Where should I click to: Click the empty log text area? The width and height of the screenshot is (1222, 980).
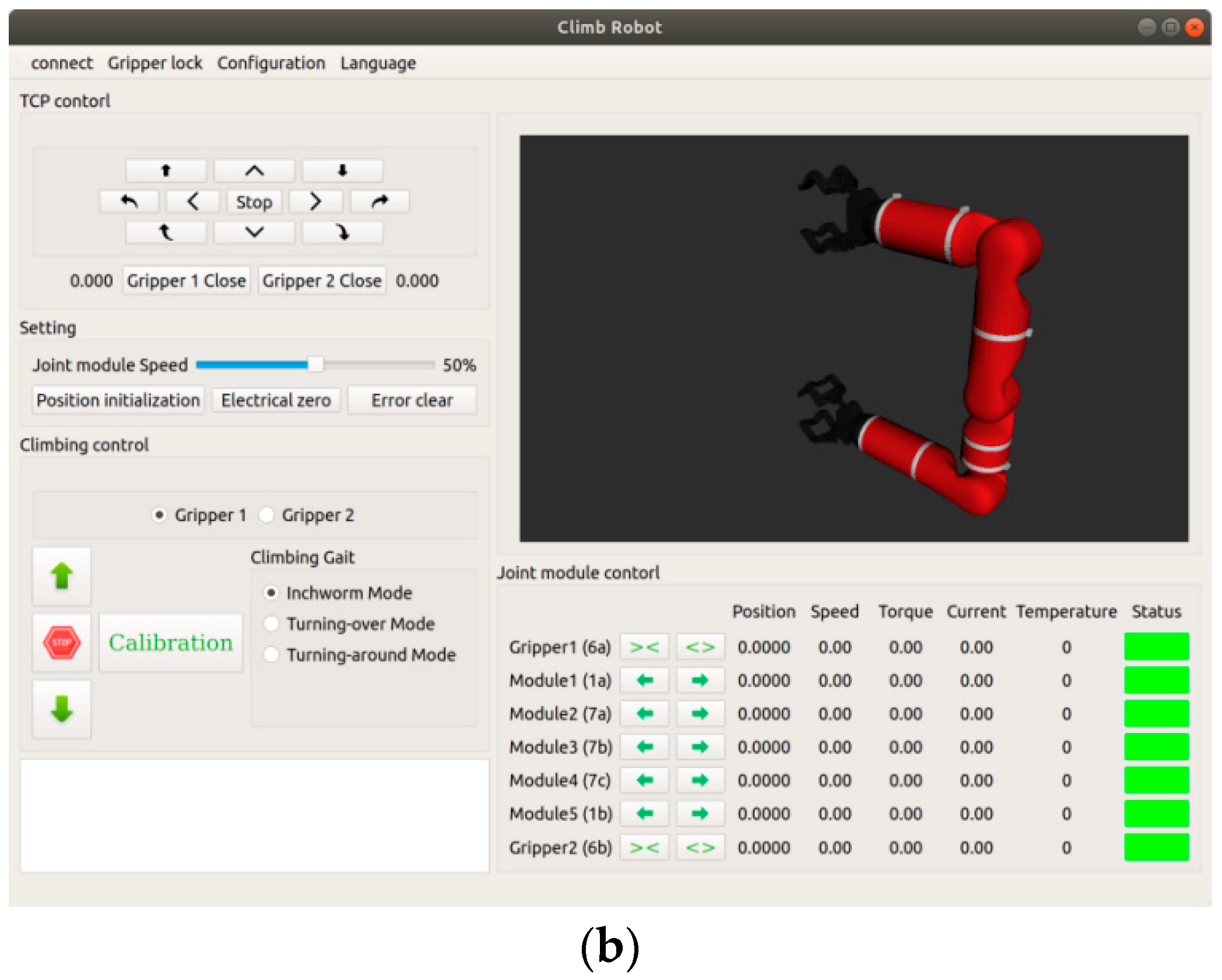[254, 816]
